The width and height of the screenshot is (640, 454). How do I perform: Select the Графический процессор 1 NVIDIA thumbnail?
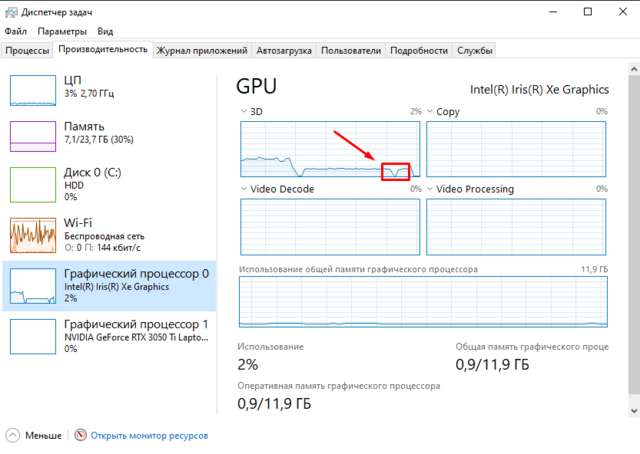pos(34,333)
